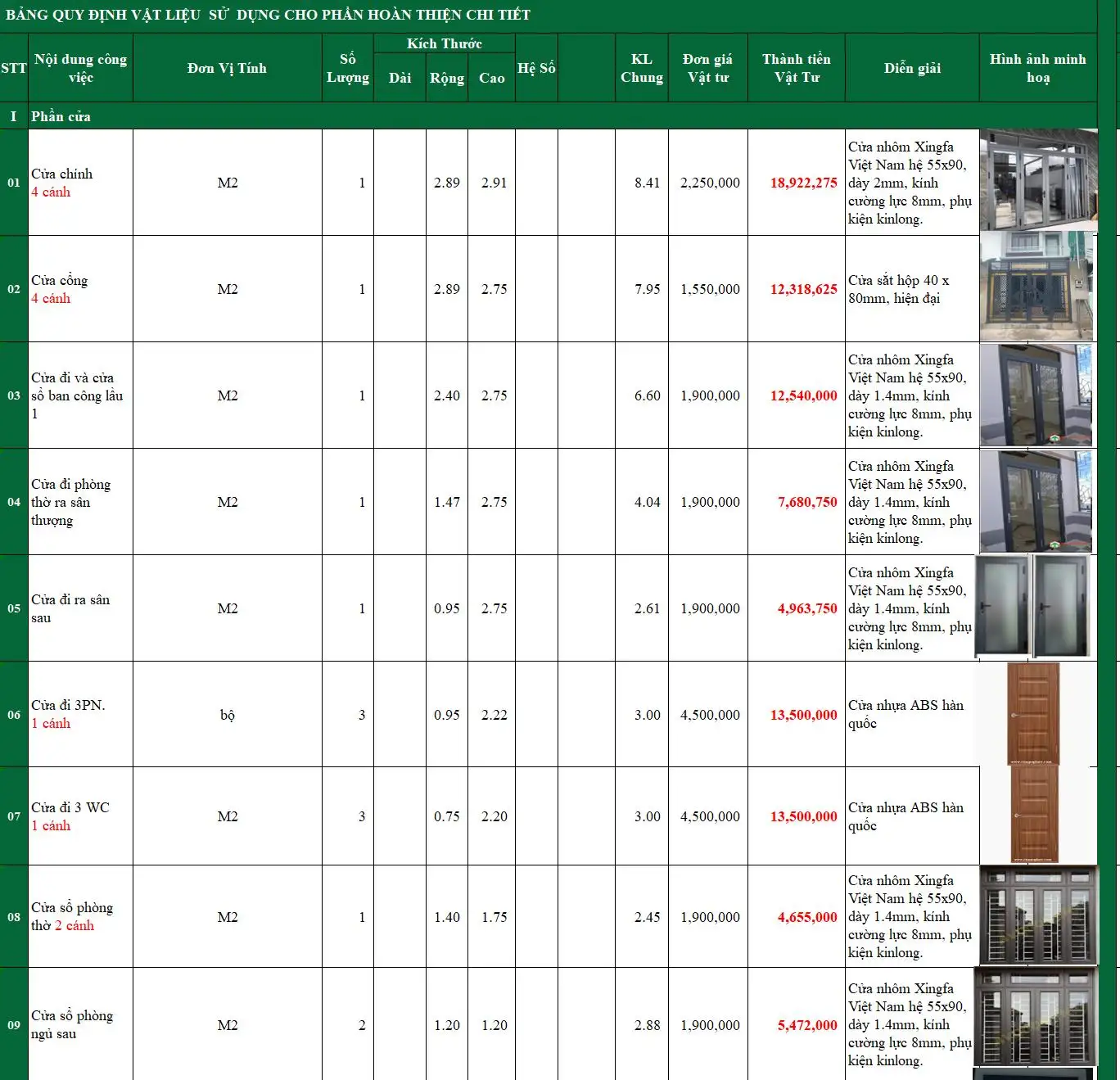Screen dimensions: 1120x1080
Task: Select the 2,250,000 unit price cell
Action: pyautogui.click(x=707, y=182)
